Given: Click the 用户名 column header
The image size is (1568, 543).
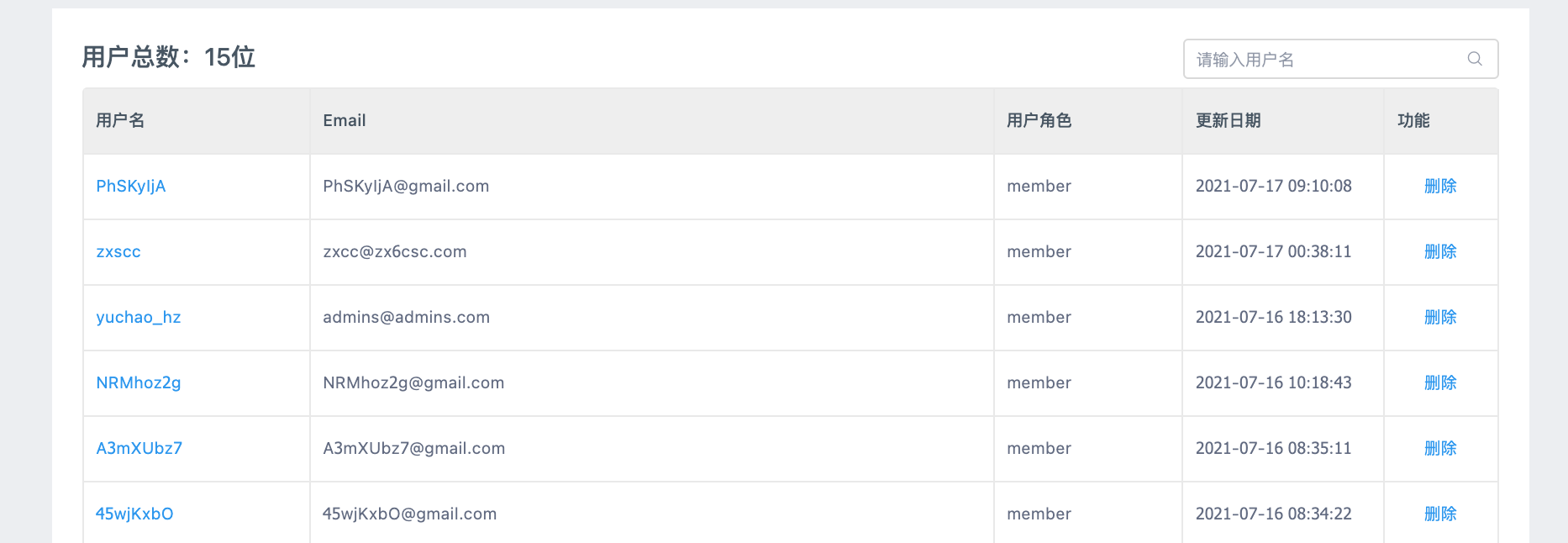Looking at the screenshot, I should click(119, 120).
